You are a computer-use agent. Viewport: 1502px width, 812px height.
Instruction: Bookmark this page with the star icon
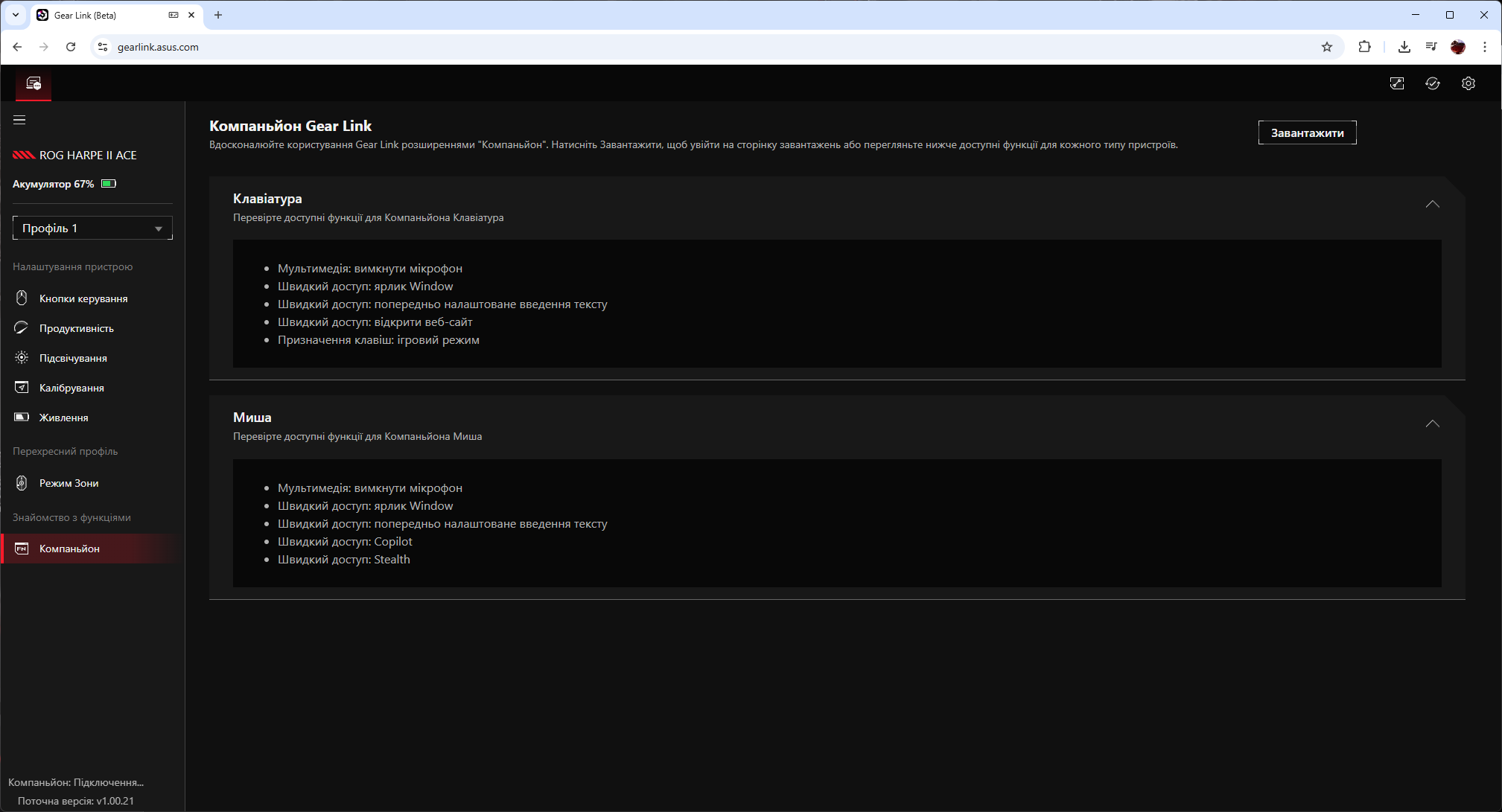click(x=1326, y=47)
